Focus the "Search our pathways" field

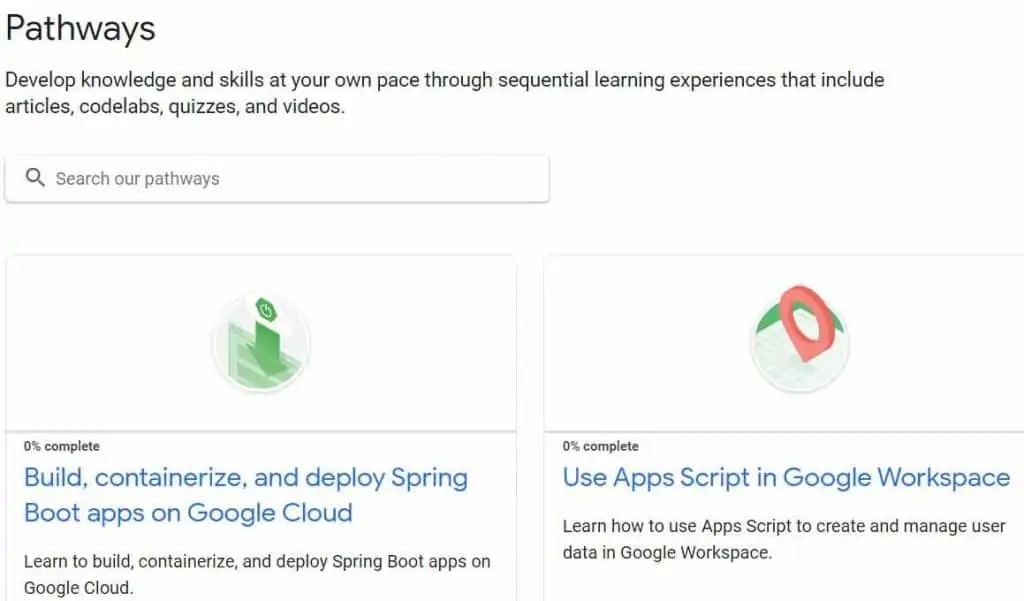[x=290, y=179]
